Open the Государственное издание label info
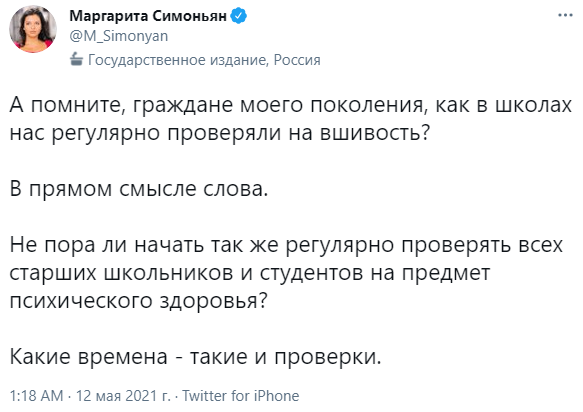 coord(178,60)
